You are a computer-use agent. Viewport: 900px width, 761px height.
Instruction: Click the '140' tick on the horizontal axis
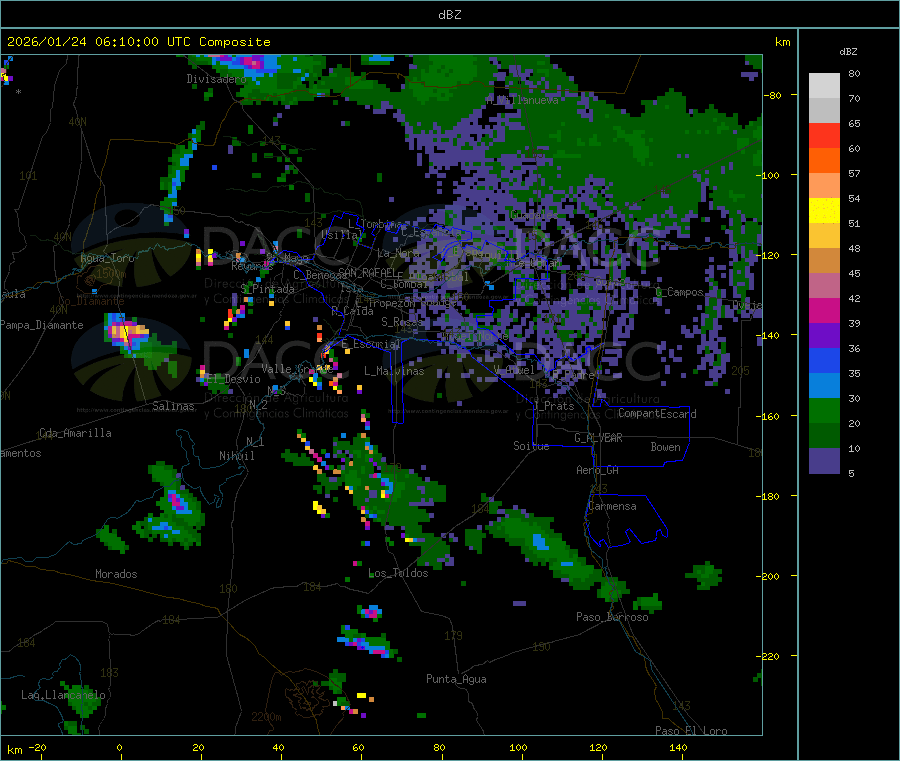pos(678,747)
